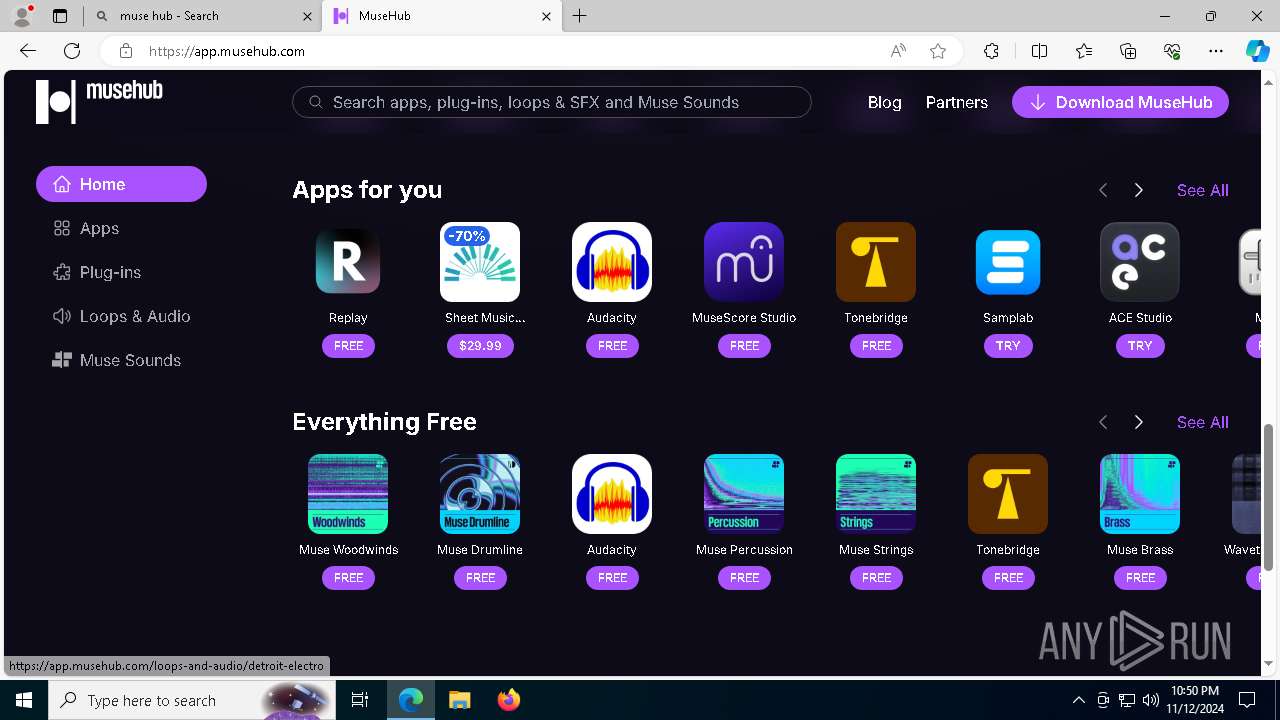The image size is (1280, 720).
Task: See All for Everything Free
Action: click(1203, 422)
